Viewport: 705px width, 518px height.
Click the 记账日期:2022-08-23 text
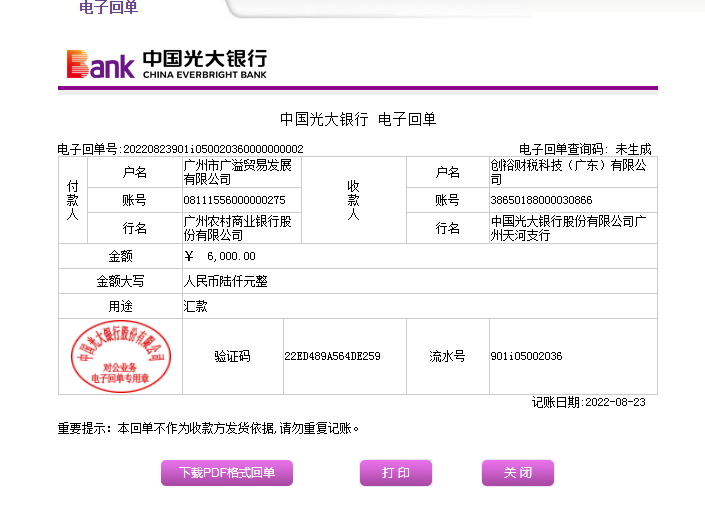589,402
